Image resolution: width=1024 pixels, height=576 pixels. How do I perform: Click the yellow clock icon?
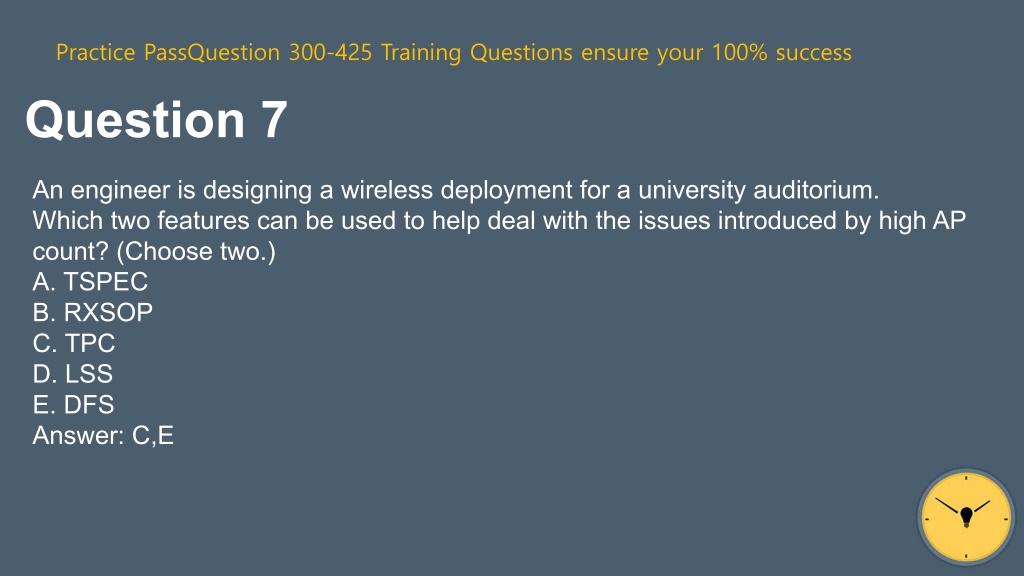coord(966,517)
